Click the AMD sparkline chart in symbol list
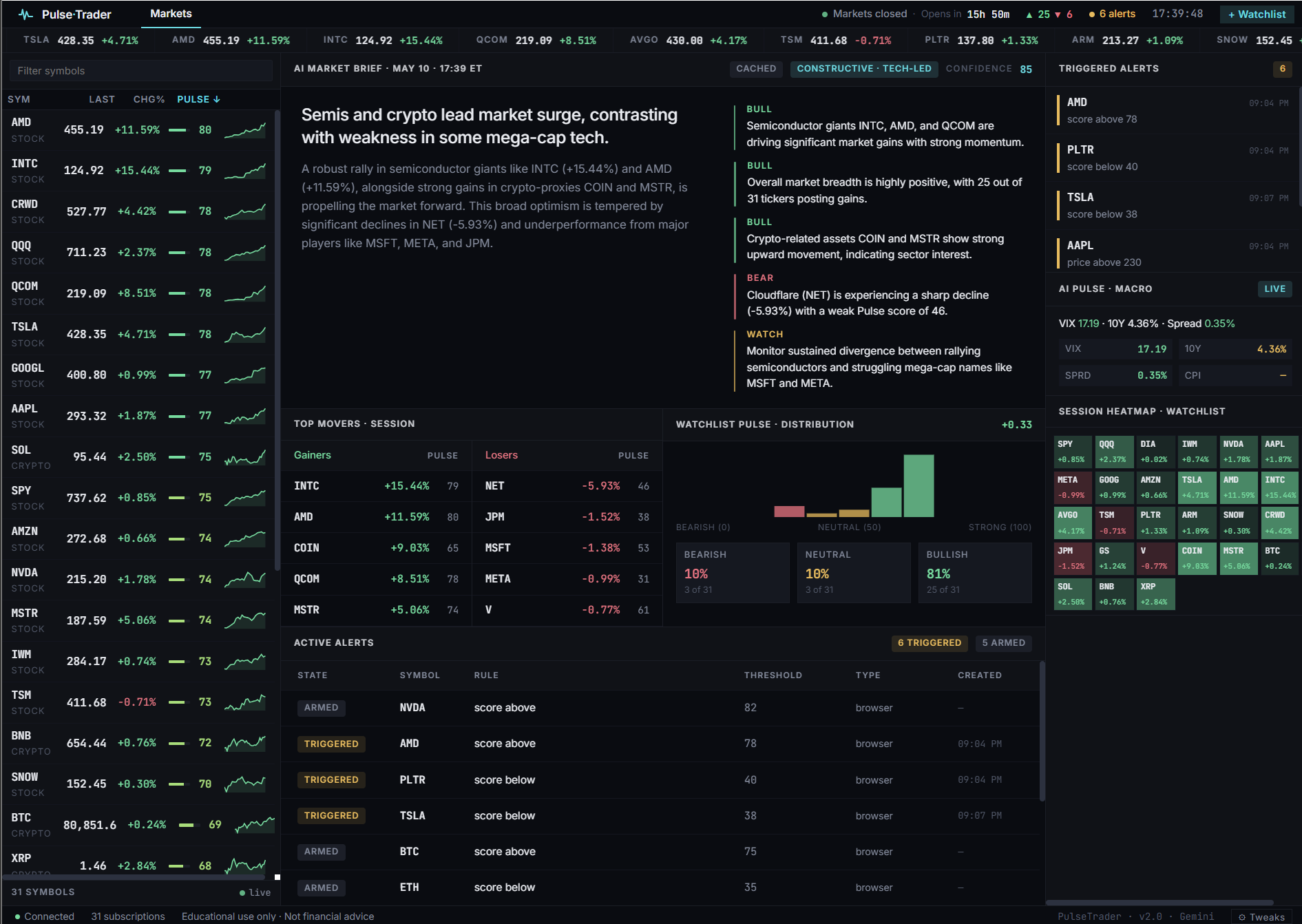The height and width of the screenshot is (924, 1302). tap(245, 130)
